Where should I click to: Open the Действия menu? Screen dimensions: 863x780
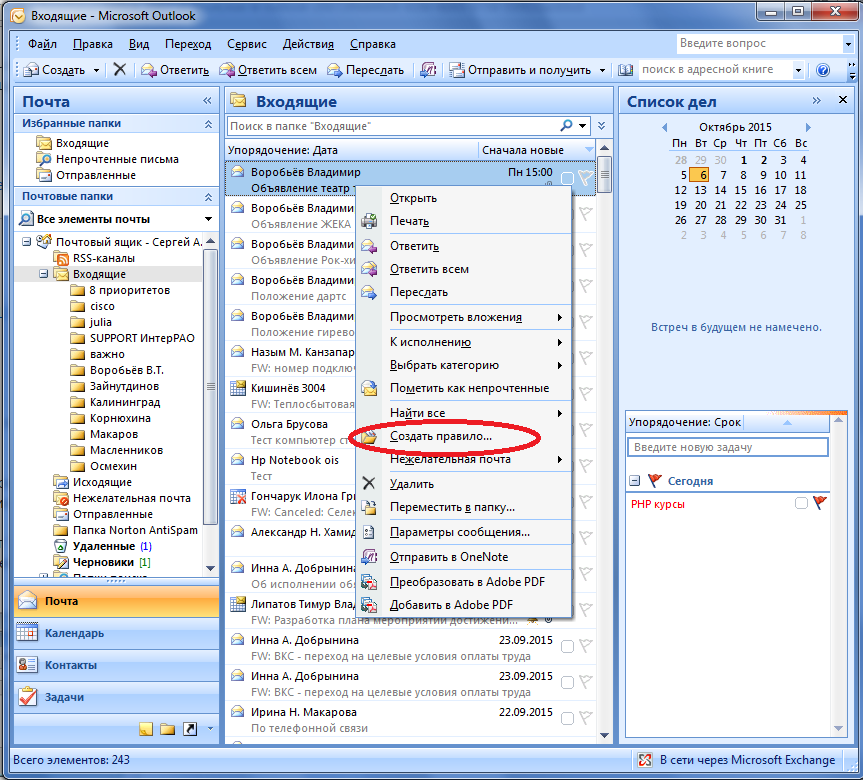(x=308, y=44)
